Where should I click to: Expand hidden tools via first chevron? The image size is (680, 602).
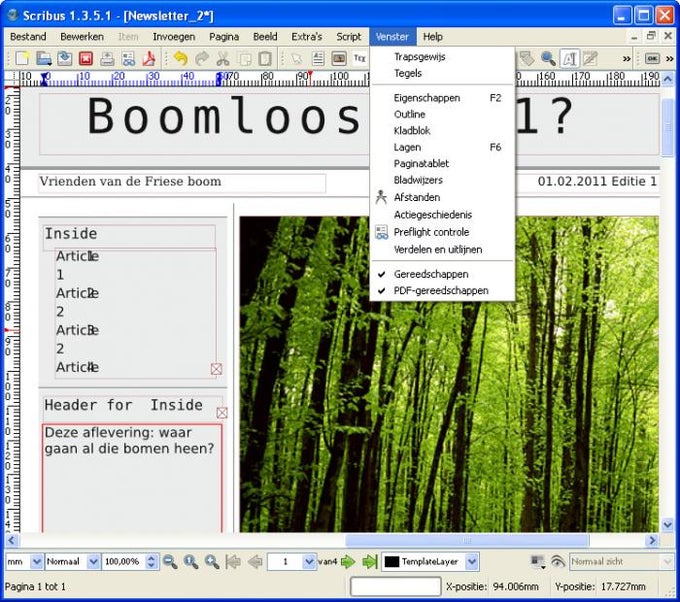point(626,58)
